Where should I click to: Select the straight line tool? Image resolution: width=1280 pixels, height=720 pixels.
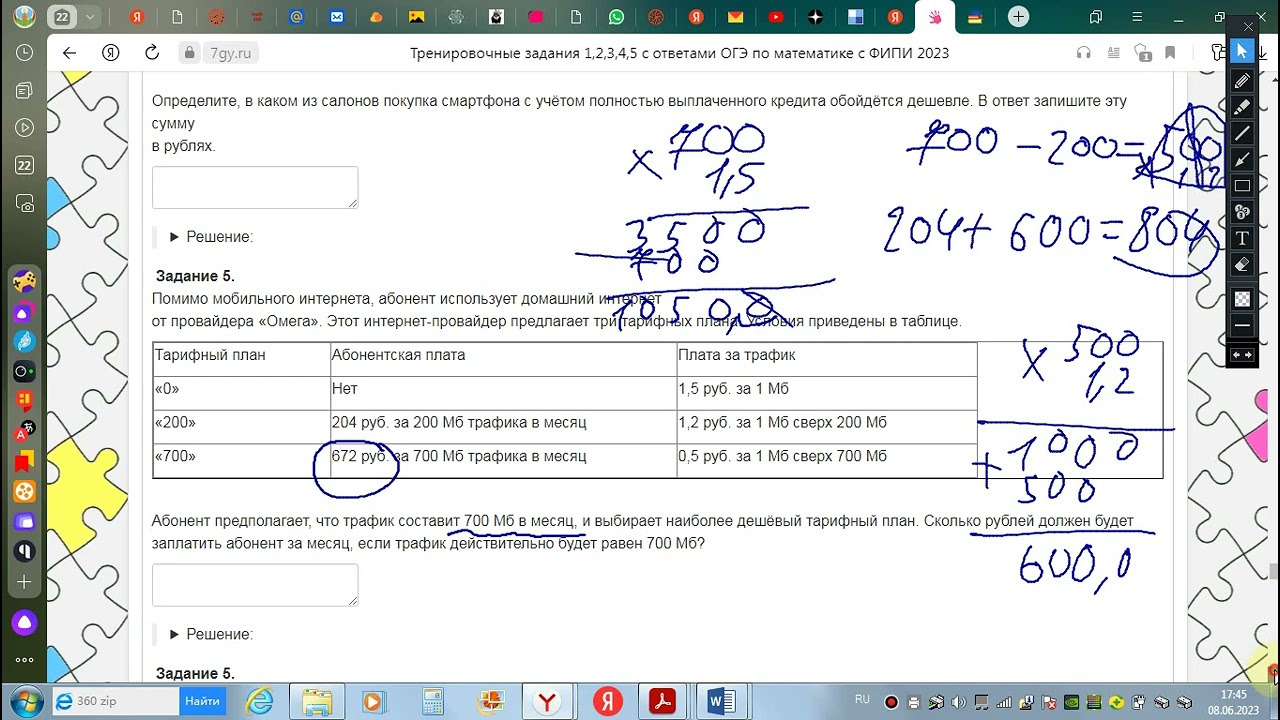(1242, 133)
